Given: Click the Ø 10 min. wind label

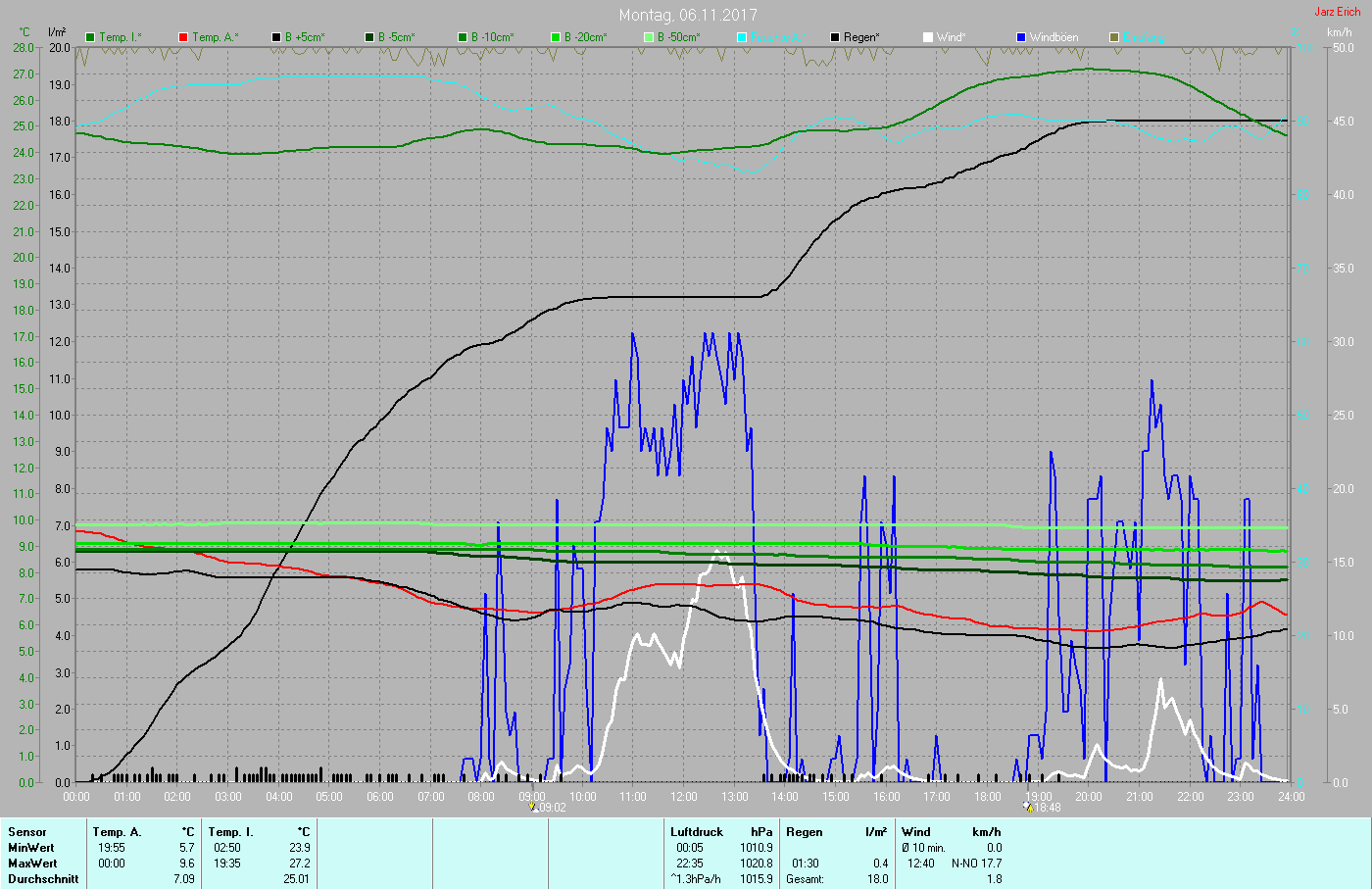Looking at the screenshot, I should 923,848.
